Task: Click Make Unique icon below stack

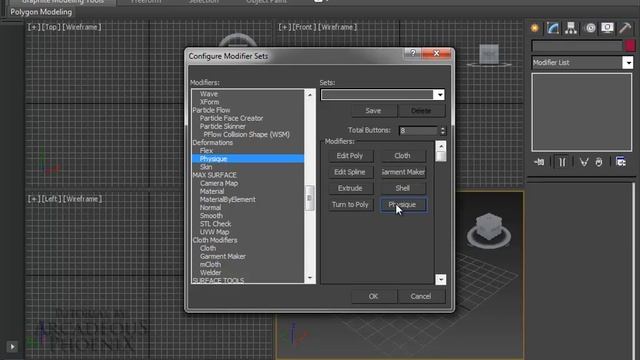Action: [x=584, y=162]
